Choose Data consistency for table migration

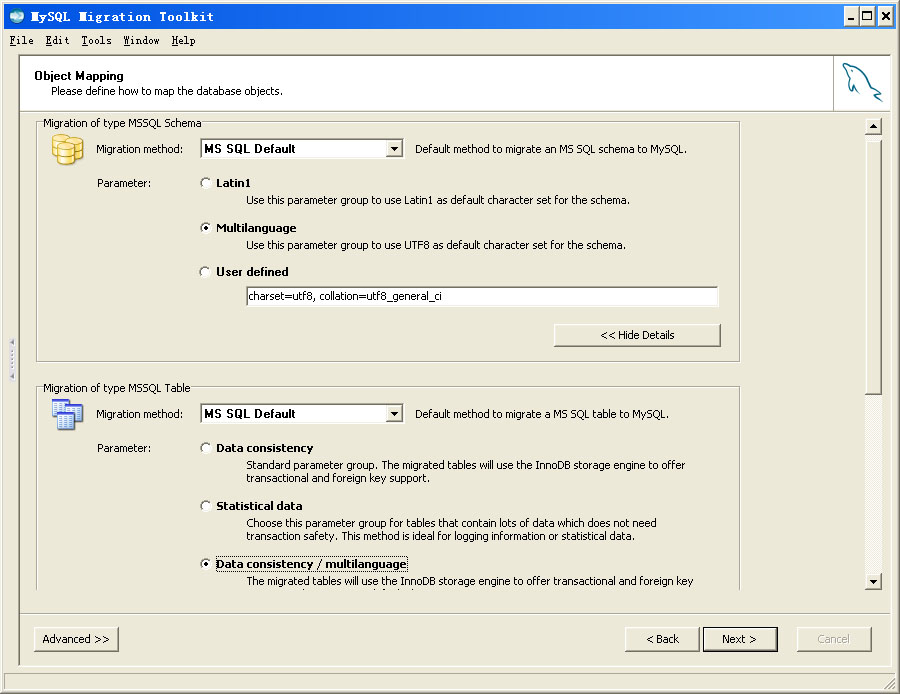[x=205, y=448]
